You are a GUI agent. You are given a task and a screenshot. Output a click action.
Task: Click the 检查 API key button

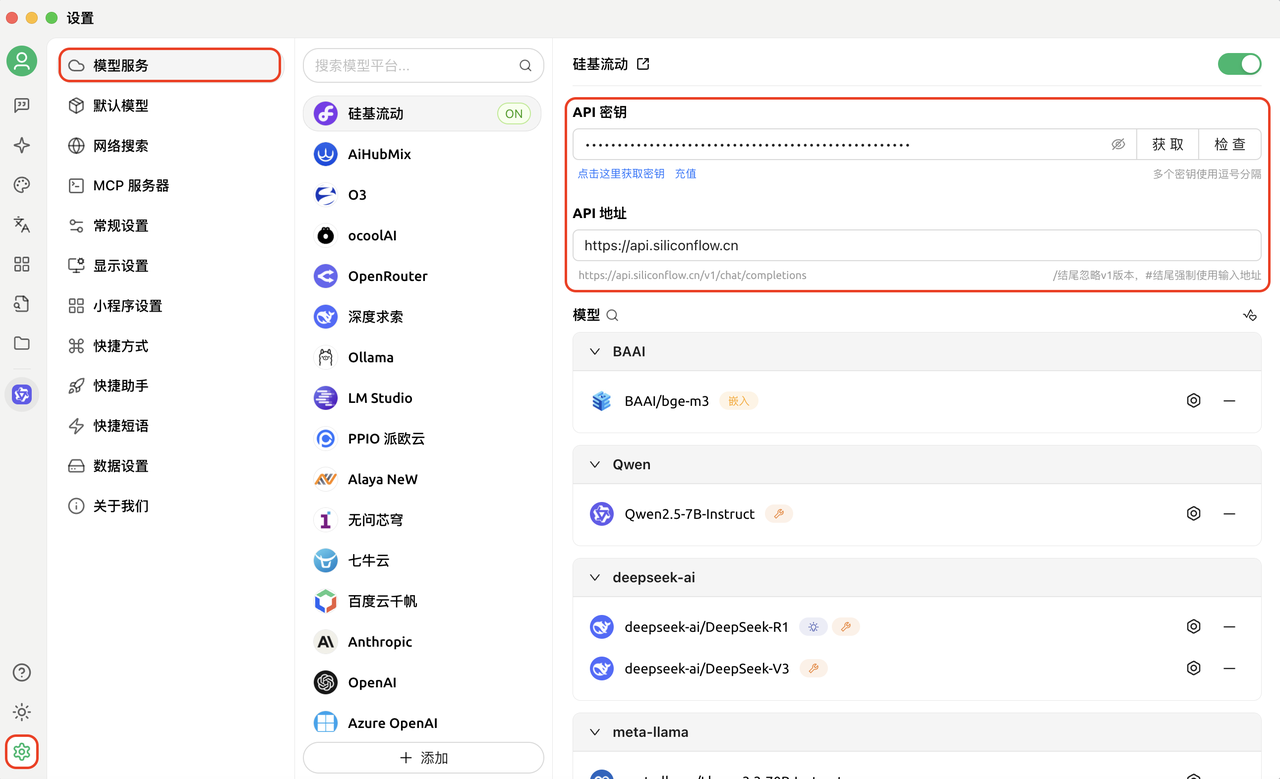tap(1230, 145)
